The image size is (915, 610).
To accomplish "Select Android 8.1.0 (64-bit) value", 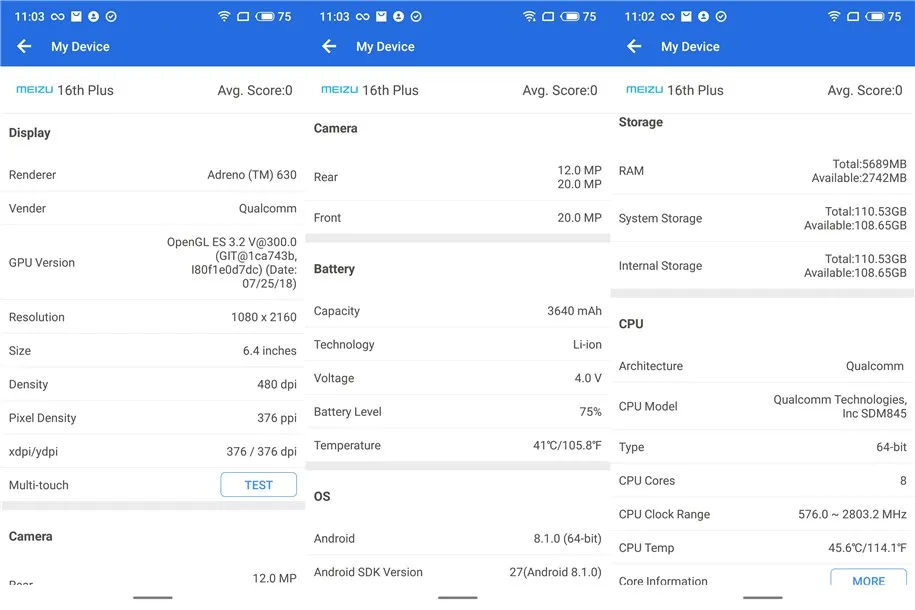I will 567,538.
